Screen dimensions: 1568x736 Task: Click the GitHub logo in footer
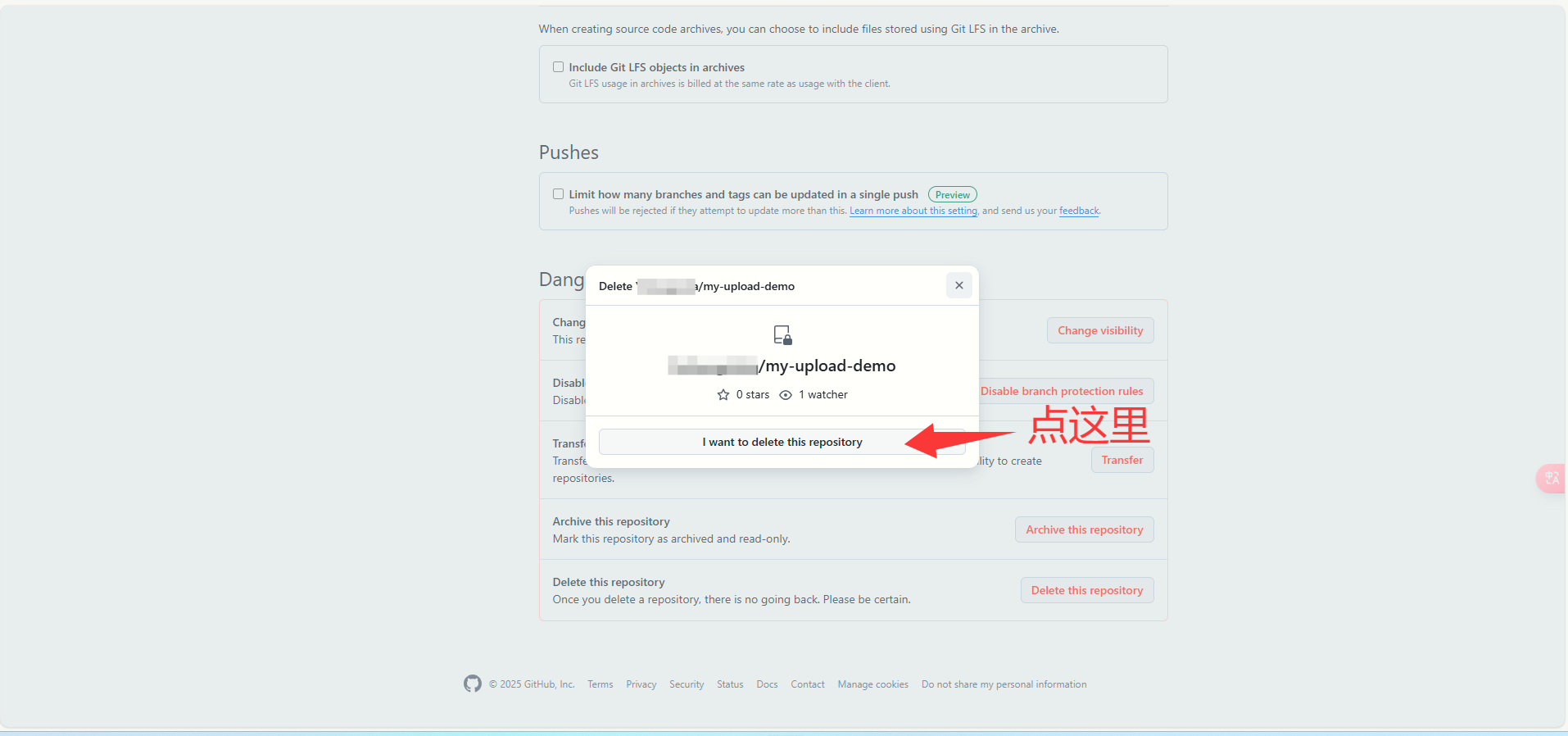click(x=473, y=684)
